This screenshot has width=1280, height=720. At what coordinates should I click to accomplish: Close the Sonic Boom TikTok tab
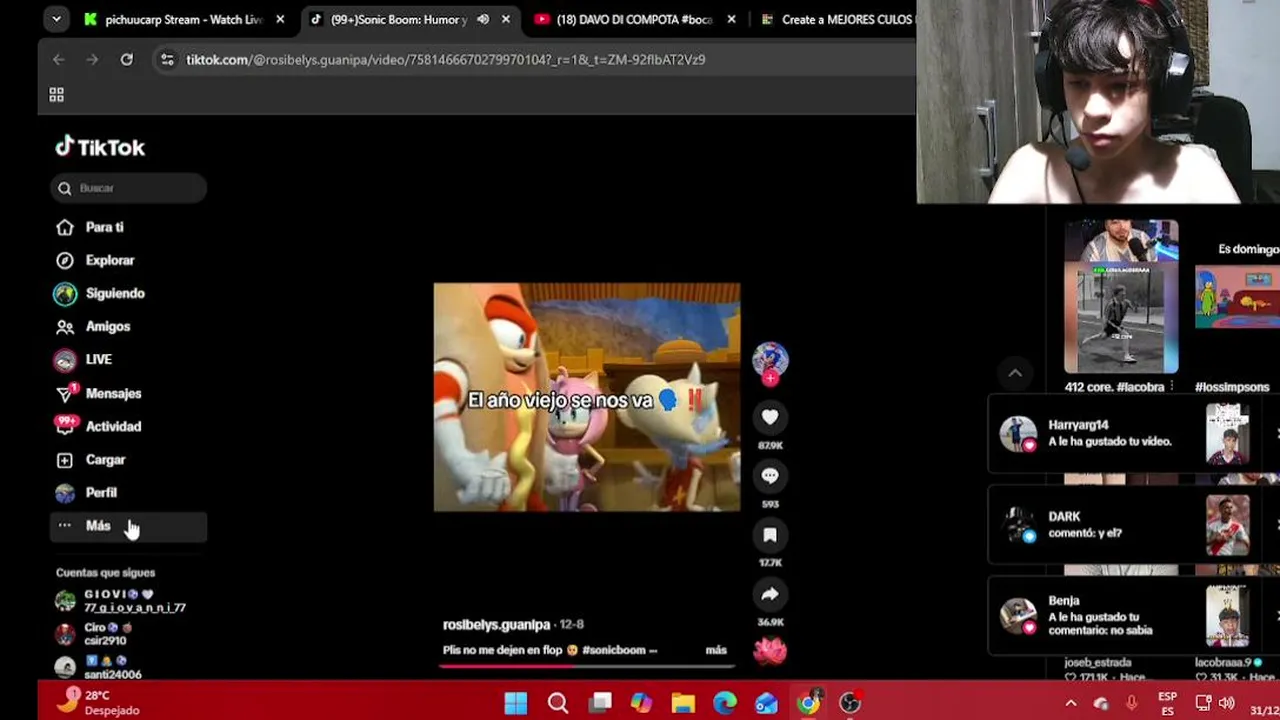(x=506, y=19)
